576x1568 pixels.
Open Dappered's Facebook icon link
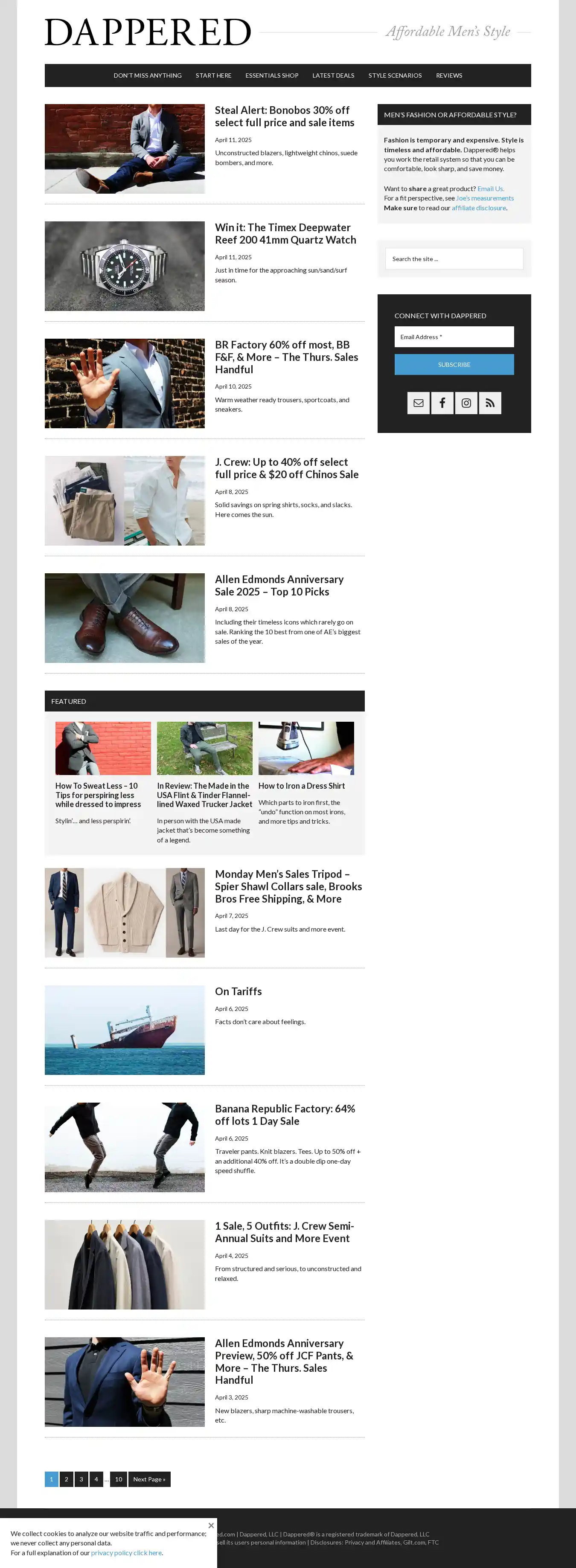[x=442, y=403]
